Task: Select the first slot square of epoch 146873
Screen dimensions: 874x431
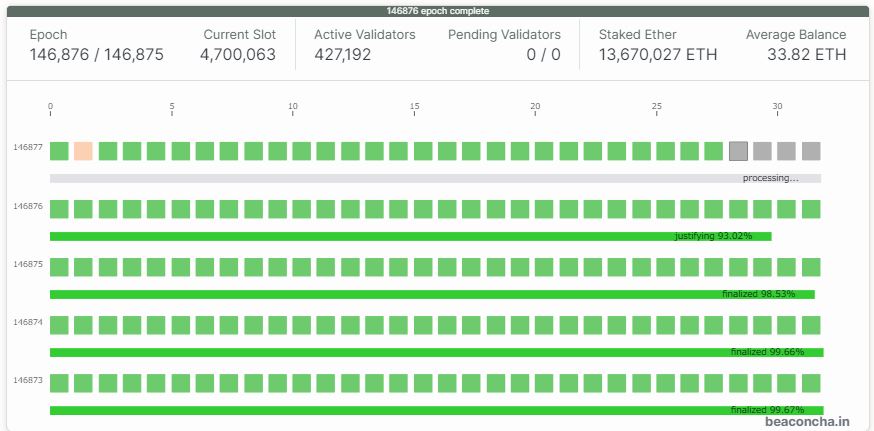Action: (59, 383)
